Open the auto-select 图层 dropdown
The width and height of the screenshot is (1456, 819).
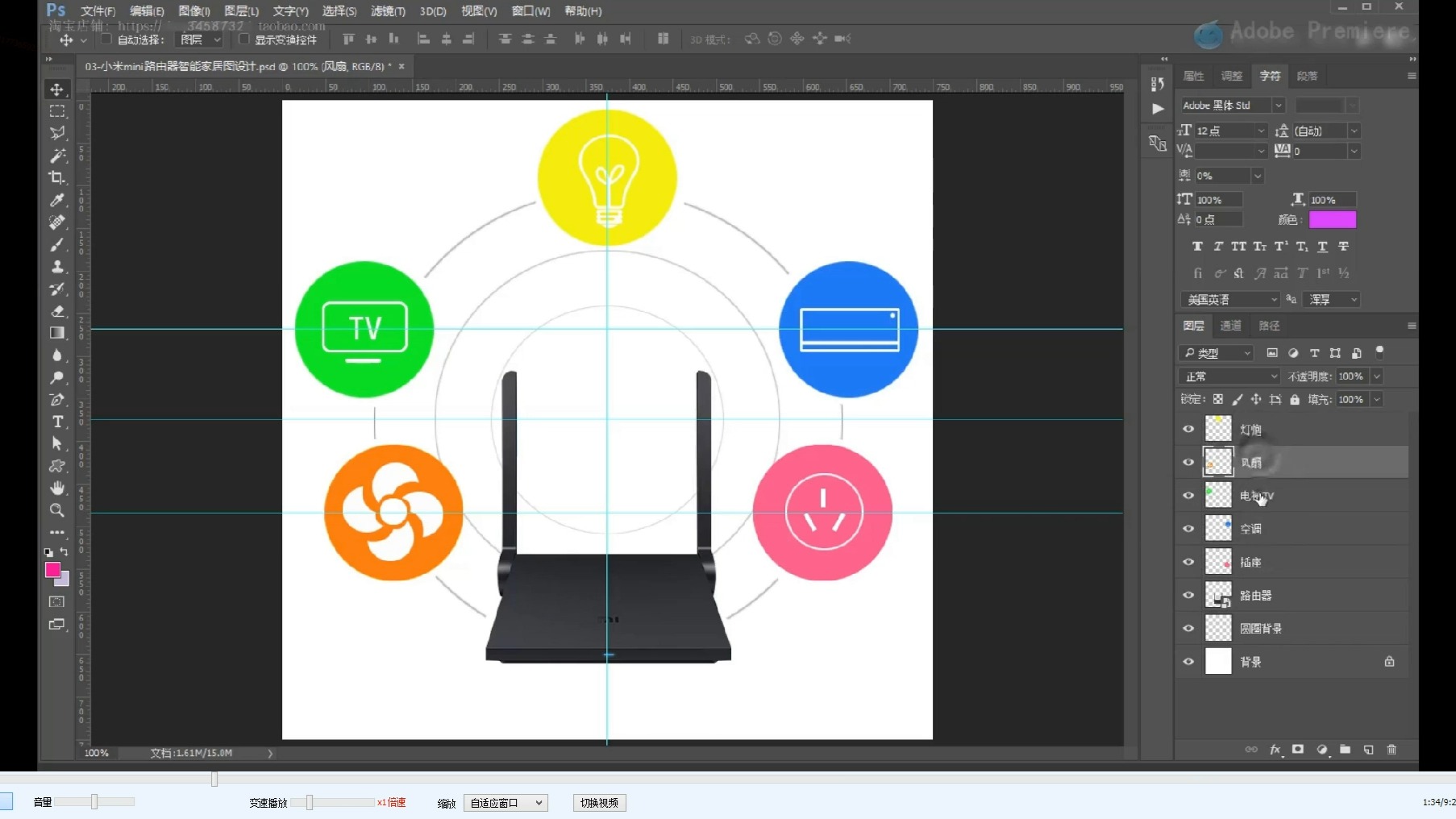pos(199,39)
